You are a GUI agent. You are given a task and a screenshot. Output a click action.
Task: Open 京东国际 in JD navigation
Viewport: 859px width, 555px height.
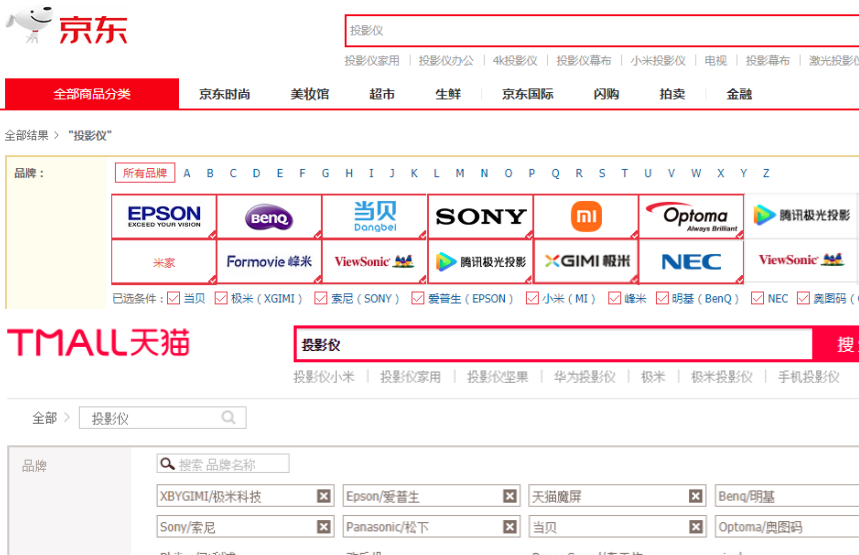[528, 94]
